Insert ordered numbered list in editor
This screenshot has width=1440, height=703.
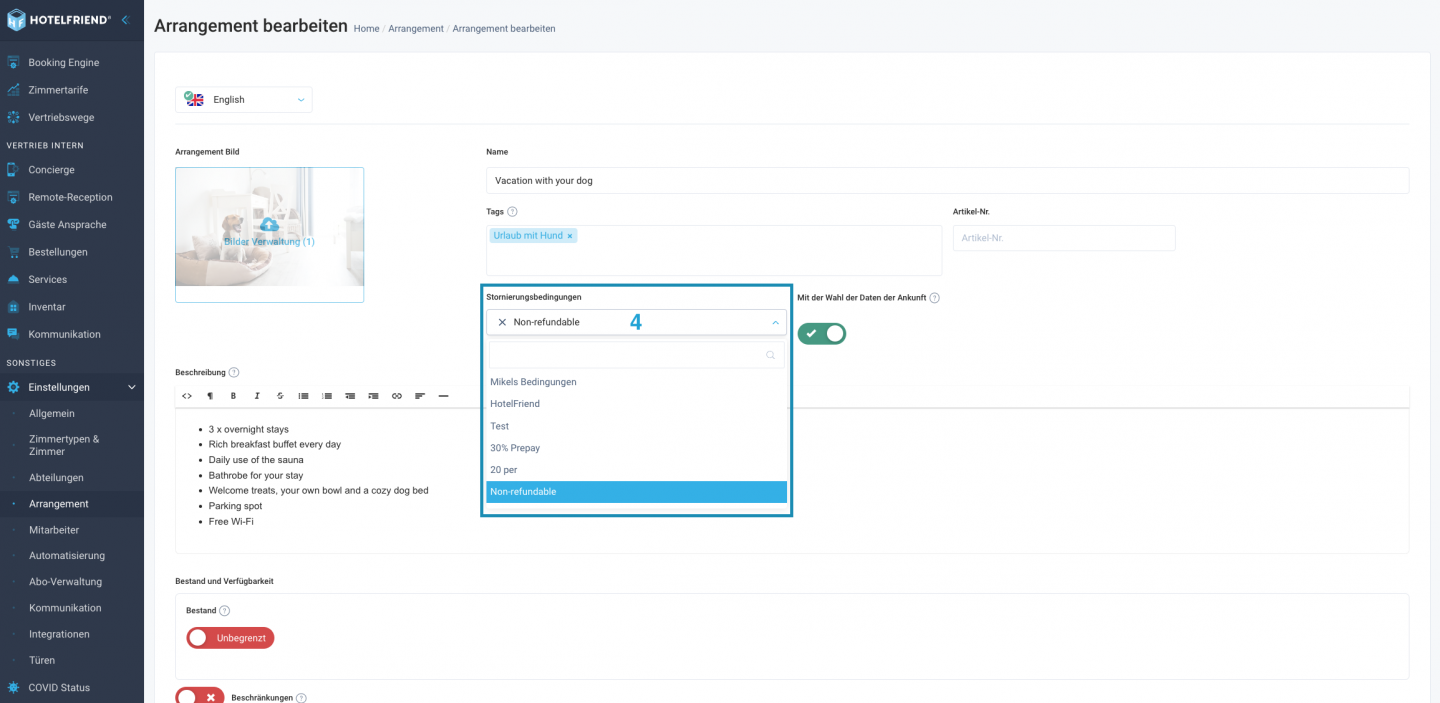coord(327,396)
